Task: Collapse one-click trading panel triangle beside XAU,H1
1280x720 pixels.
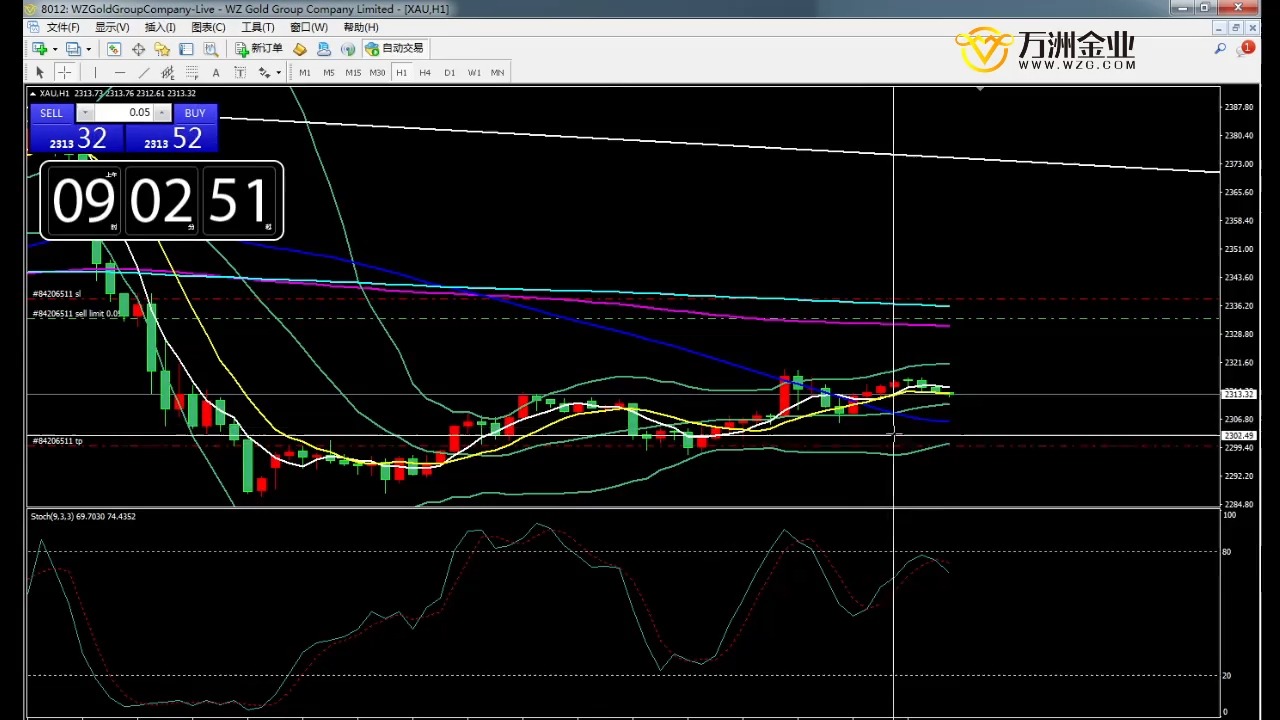Action: (33, 93)
